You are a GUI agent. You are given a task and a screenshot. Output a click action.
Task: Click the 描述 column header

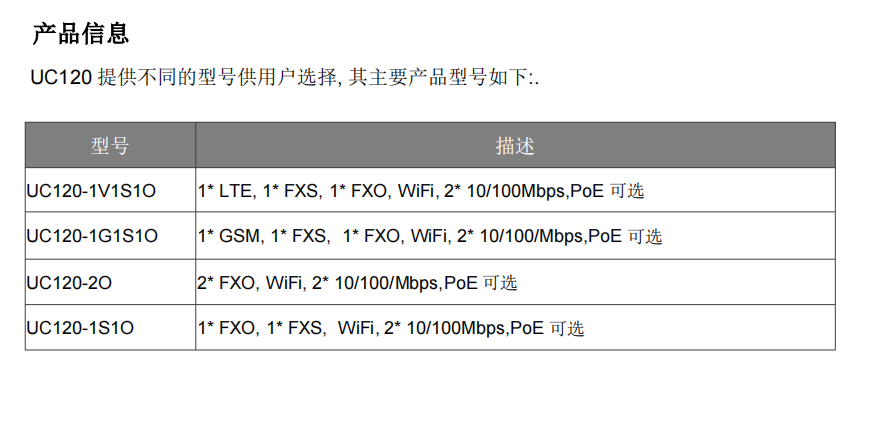coord(515,146)
